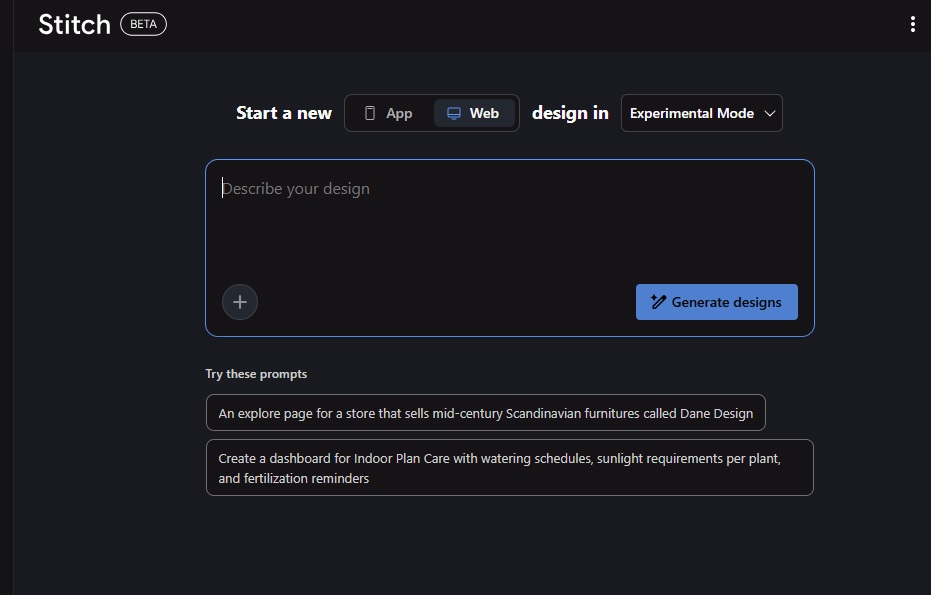Click the 'design in' heading text
The width and height of the screenshot is (931, 595).
(x=570, y=113)
